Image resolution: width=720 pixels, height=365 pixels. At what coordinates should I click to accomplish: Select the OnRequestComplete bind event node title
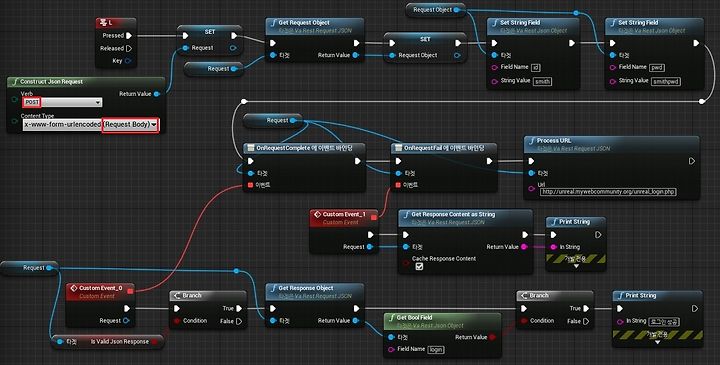click(x=304, y=148)
